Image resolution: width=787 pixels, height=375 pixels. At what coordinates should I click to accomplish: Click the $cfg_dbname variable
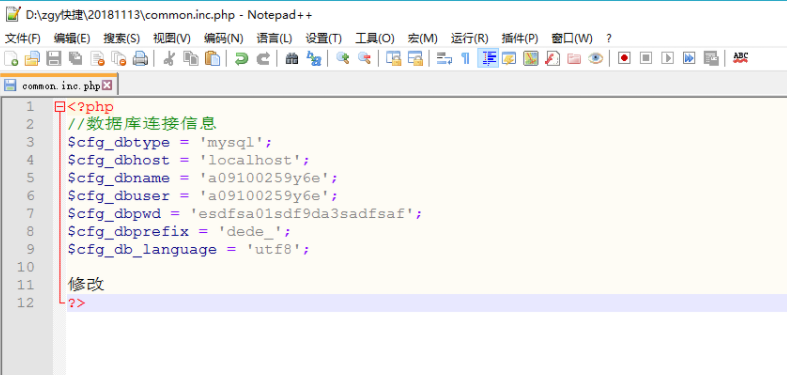pos(119,179)
